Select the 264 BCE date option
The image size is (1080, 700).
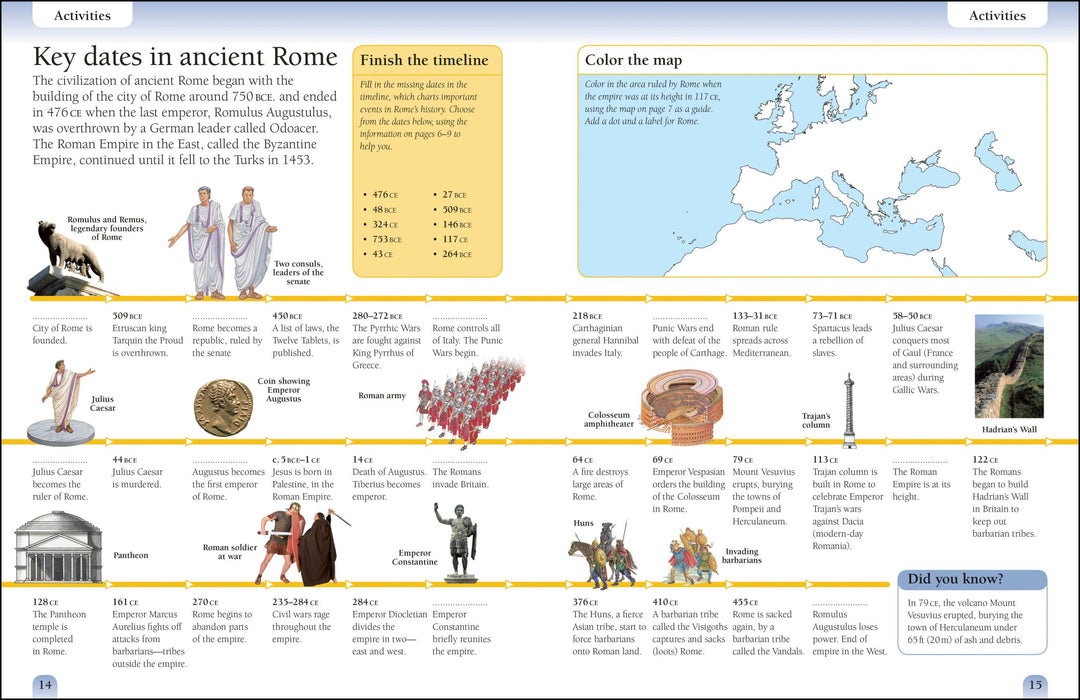click(457, 254)
